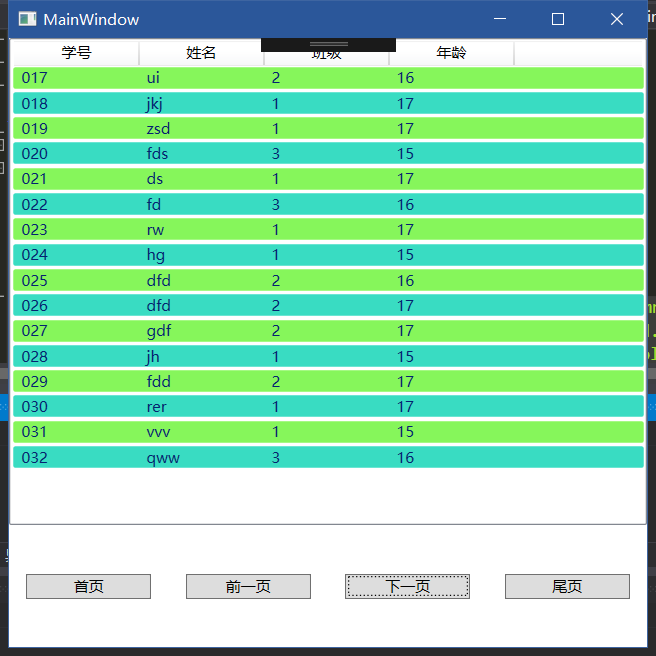656x656 pixels.
Task: Select the row with 学号 019
Action: (328, 128)
